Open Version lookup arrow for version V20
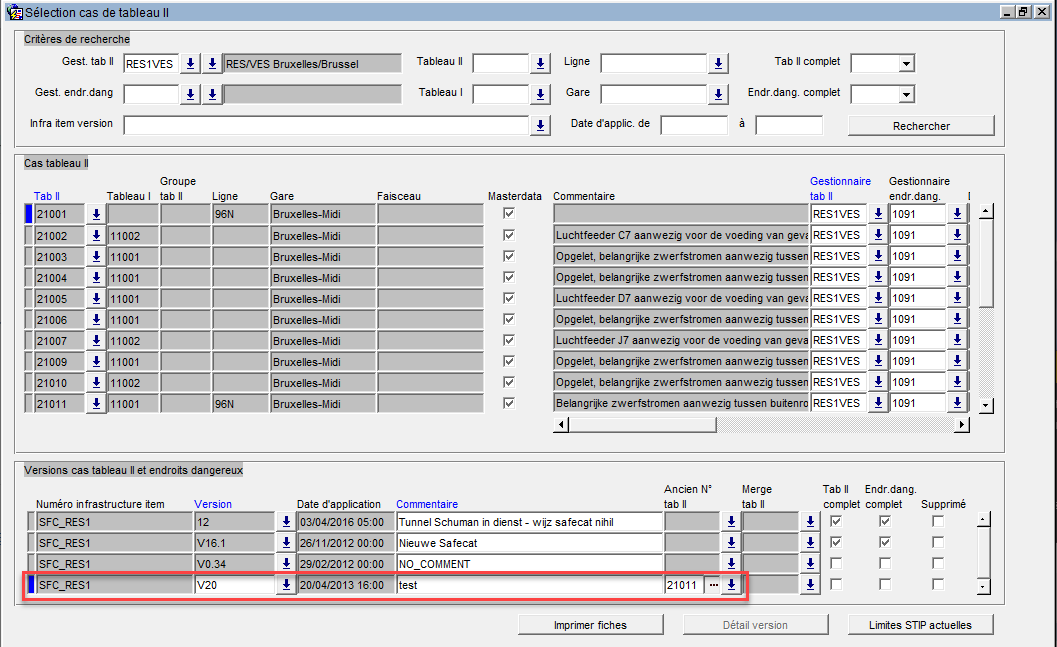This screenshot has width=1057, height=647. click(x=286, y=584)
